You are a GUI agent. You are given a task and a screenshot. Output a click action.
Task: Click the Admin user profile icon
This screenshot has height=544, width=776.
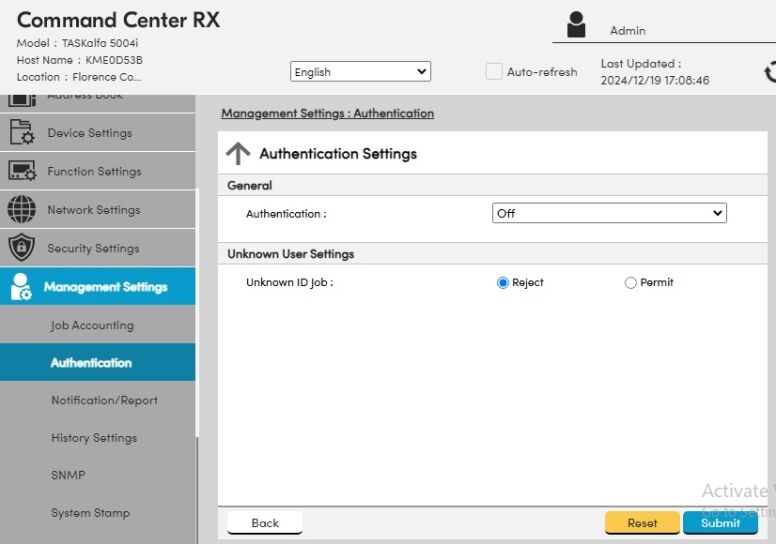click(576, 26)
